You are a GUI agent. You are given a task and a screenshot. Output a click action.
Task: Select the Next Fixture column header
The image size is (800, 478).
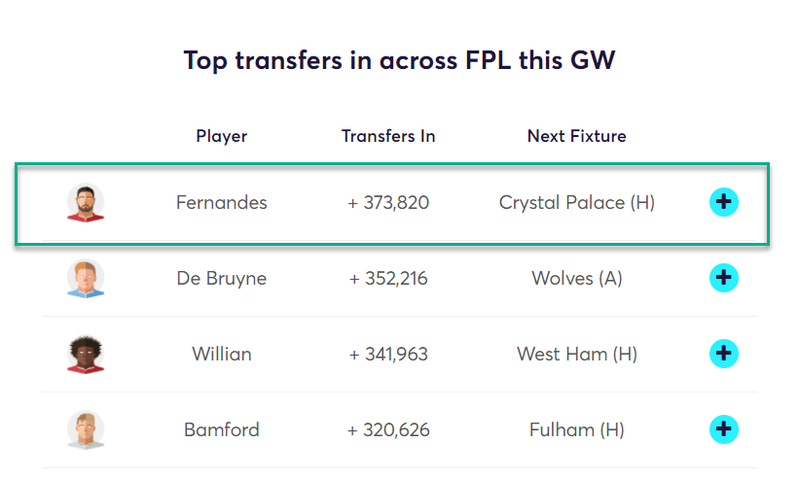577,136
